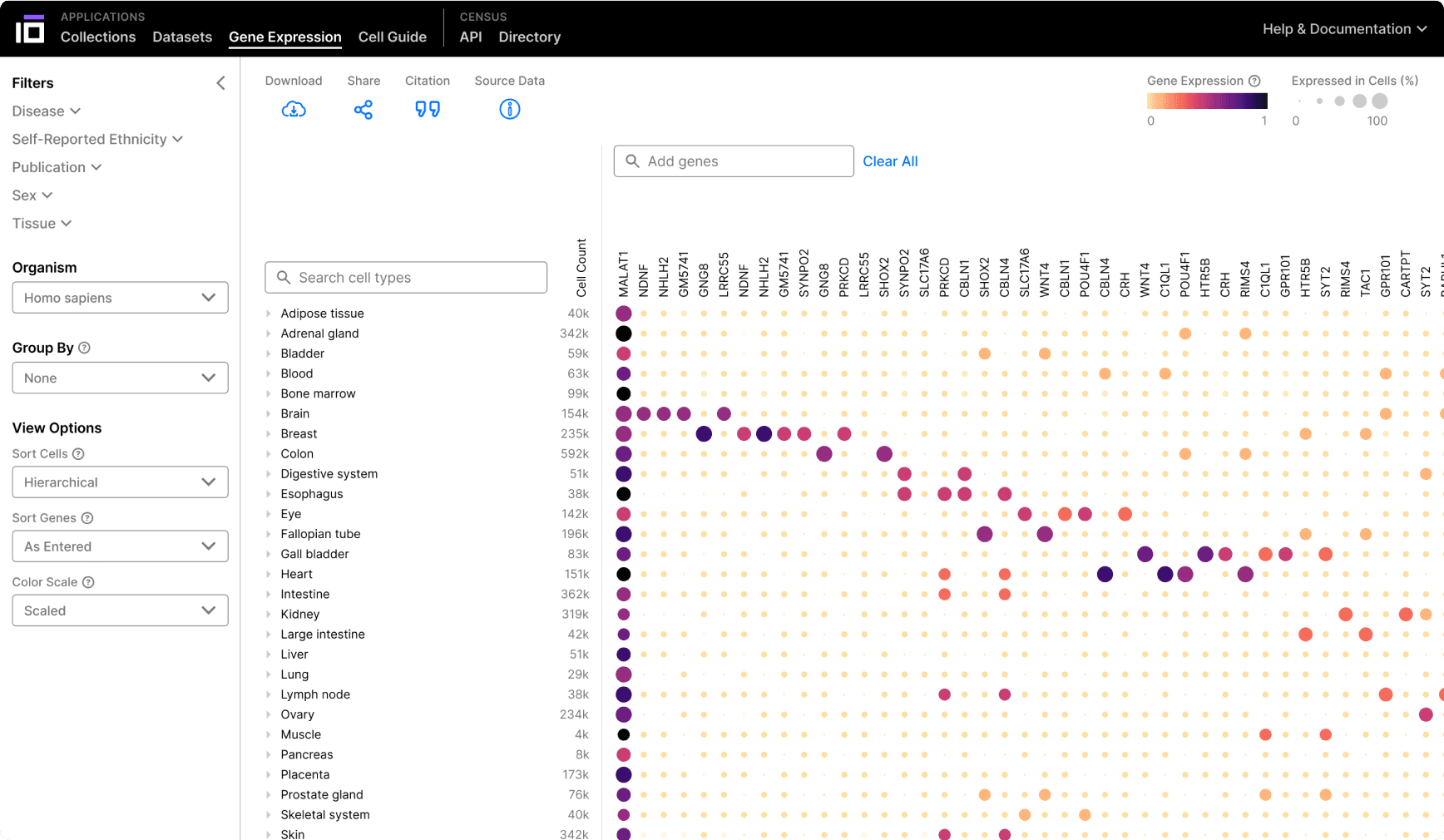Image resolution: width=1444 pixels, height=840 pixels.
Task: Expand the Disease filter
Action: pos(47,111)
